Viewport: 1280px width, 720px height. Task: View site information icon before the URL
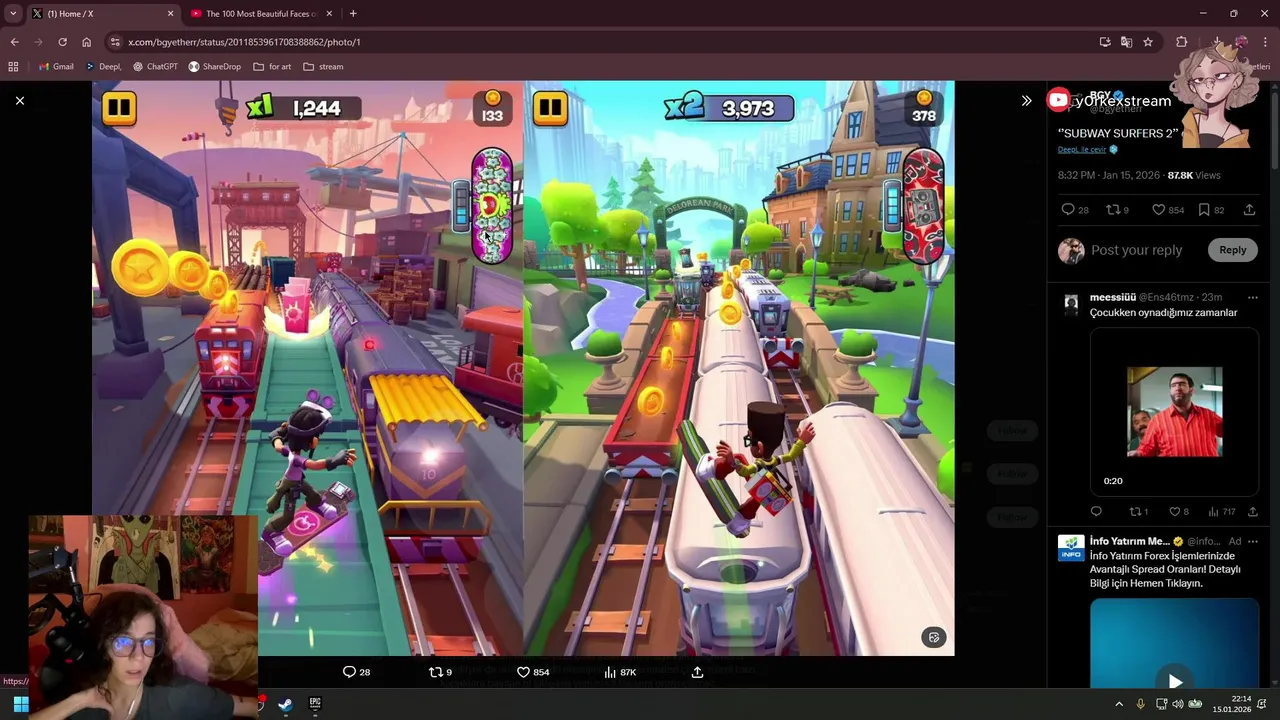click(x=115, y=42)
